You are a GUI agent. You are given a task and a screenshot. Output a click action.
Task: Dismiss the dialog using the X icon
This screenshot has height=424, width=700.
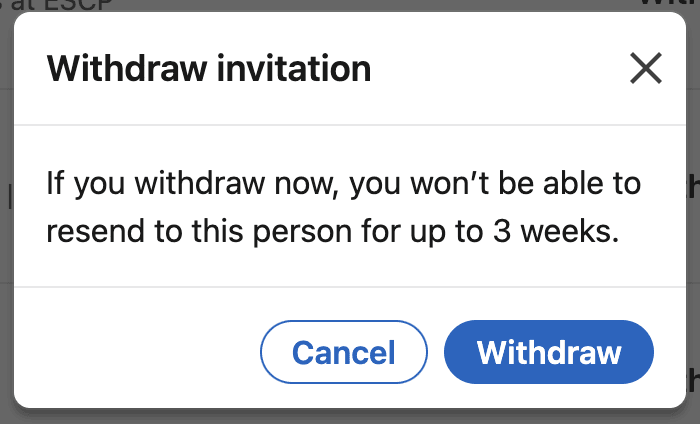pyautogui.click(x=646, y=68)
